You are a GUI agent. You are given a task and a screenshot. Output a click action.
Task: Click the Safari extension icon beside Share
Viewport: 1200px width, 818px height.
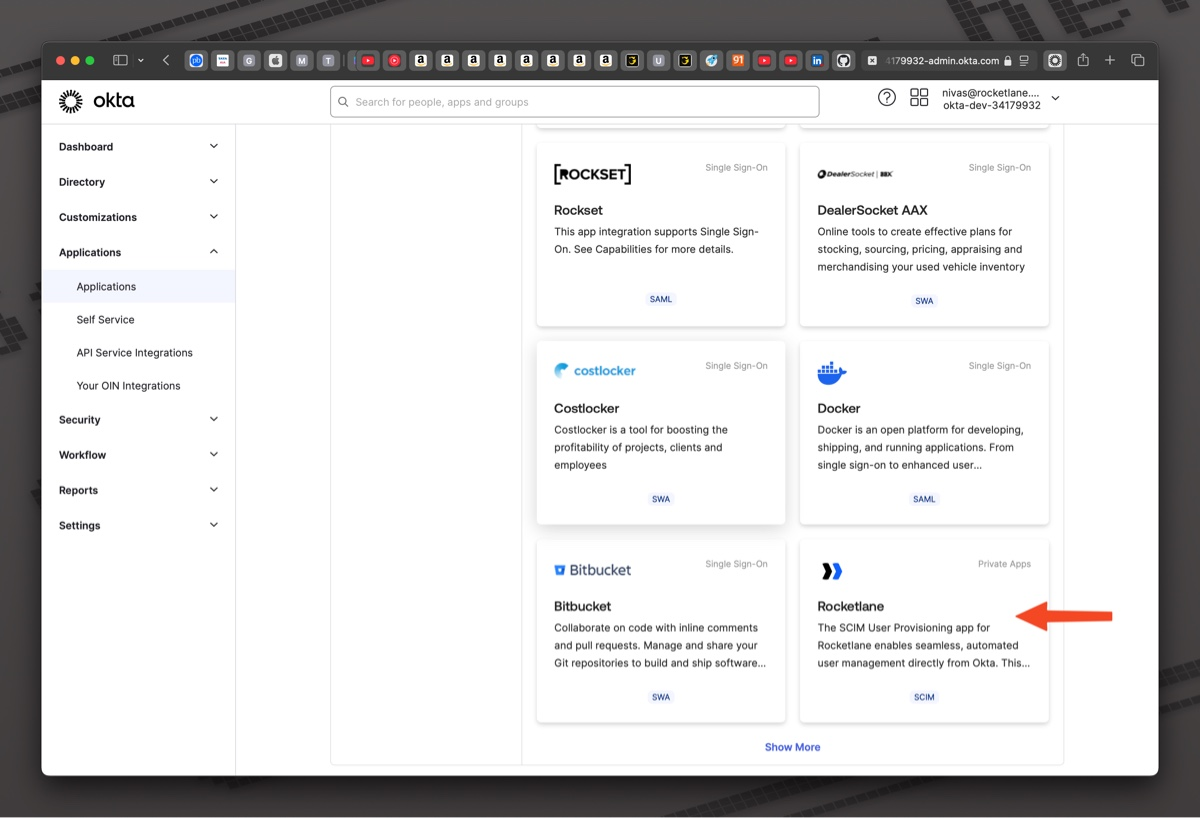pos(1055,61)
